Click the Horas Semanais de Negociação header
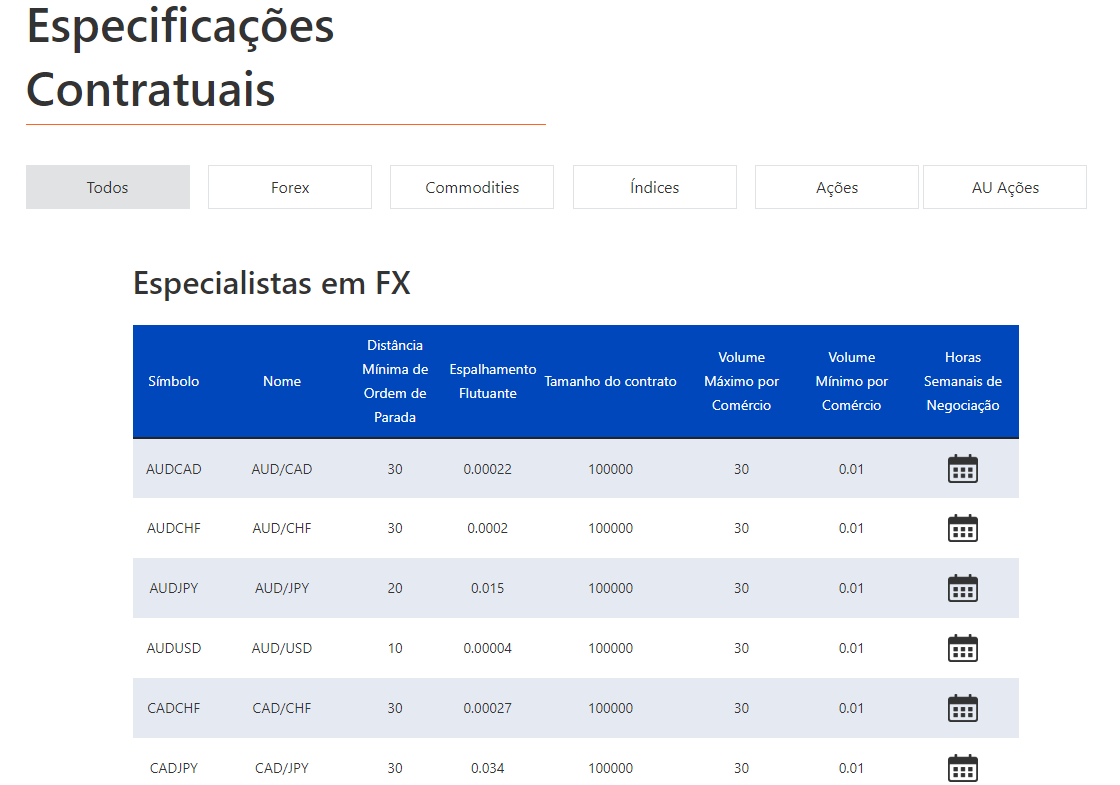 [x=962, y=381]
